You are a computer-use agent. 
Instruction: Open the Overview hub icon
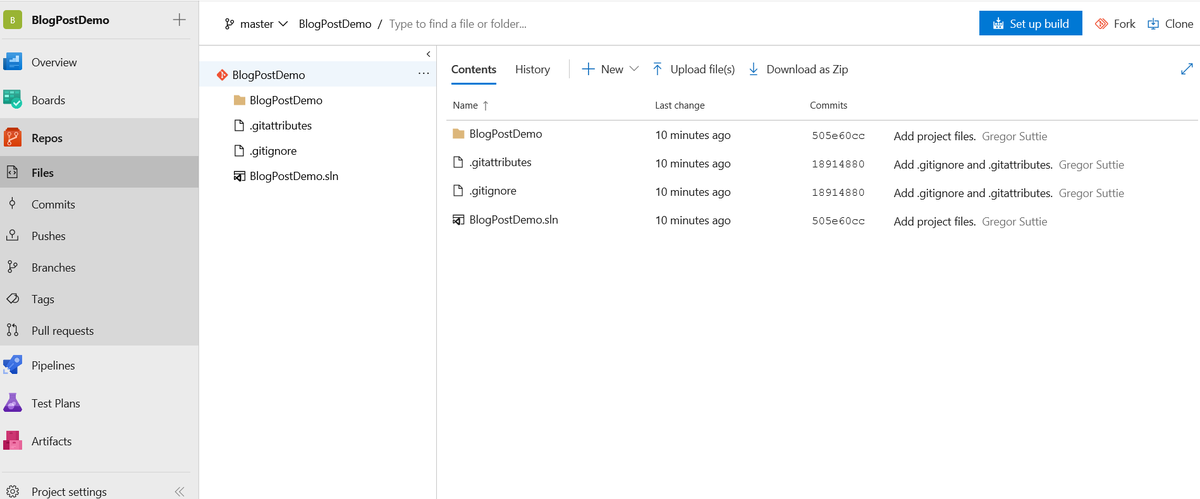click(x=13, y=62)
